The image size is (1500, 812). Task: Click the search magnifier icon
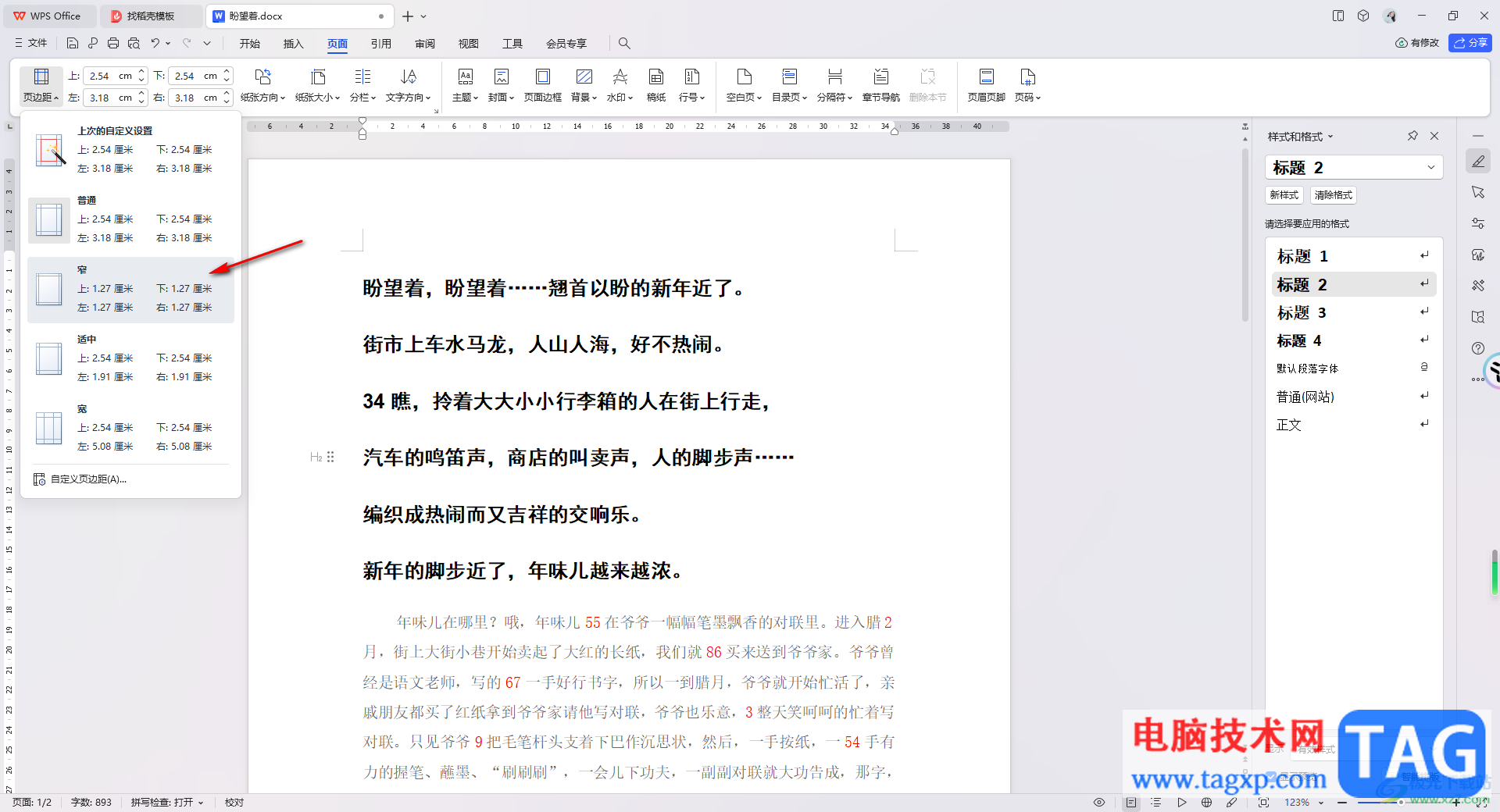[x=624, y=44]
